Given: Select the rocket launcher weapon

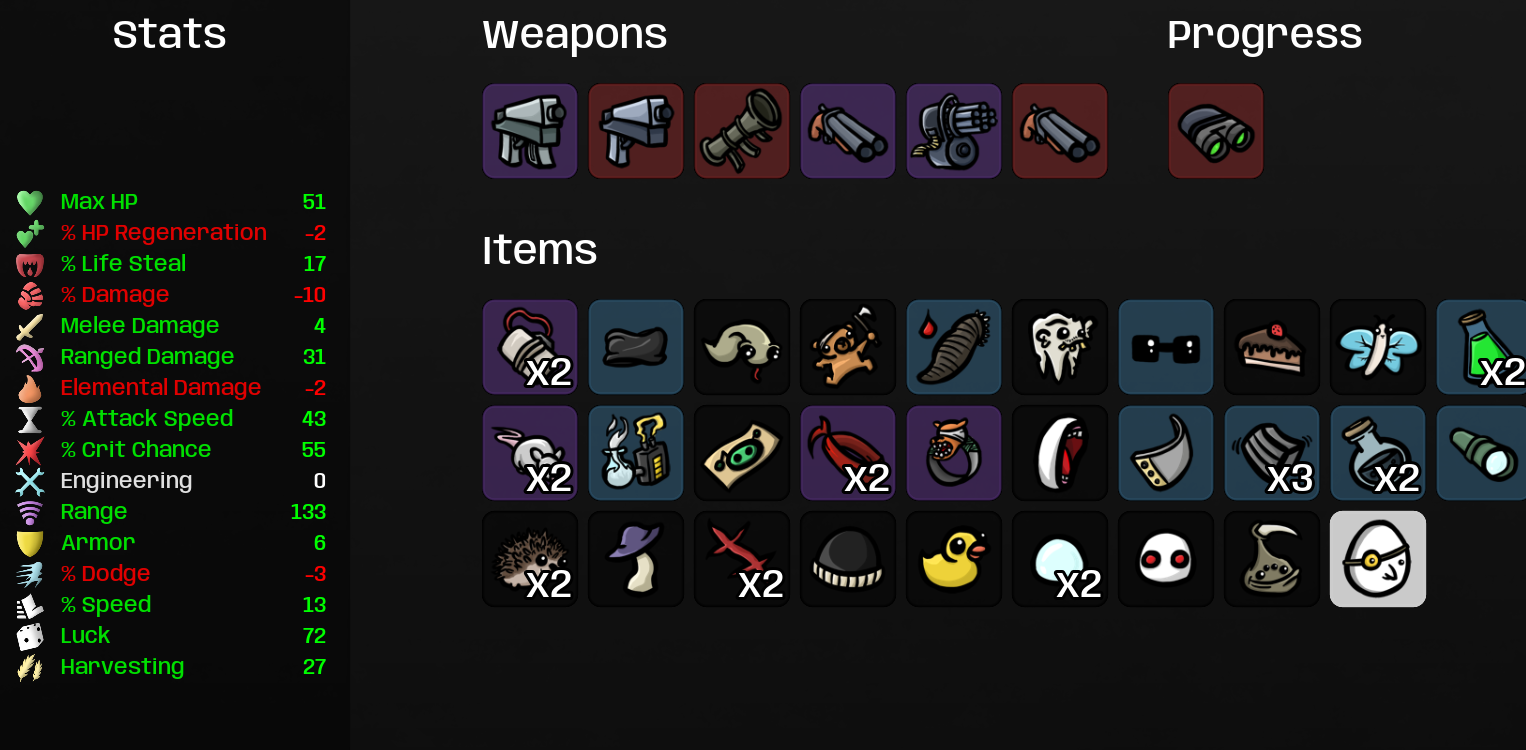Looking at the screenshot, I should click(742, 131).
